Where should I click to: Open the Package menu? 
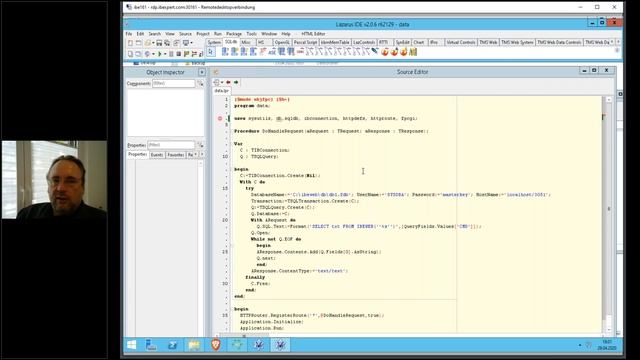(234, 33)
